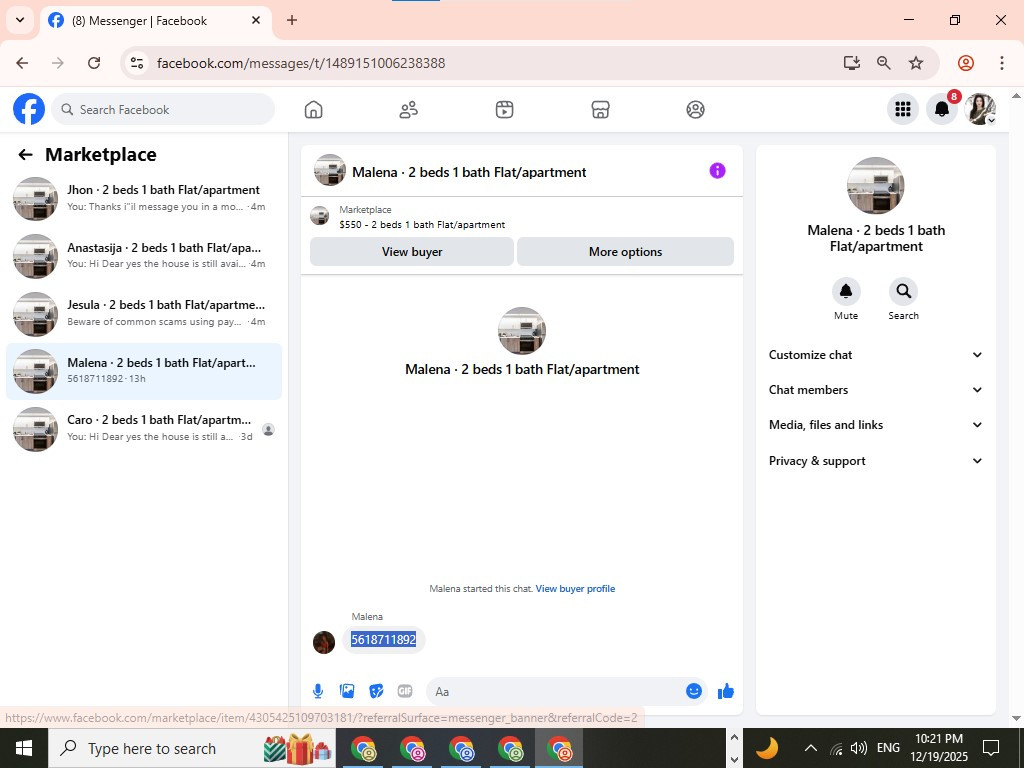The height and width of the screenshot is (768, 1024).
Task: Open emoji picker in message box
Action: (694, 691)
